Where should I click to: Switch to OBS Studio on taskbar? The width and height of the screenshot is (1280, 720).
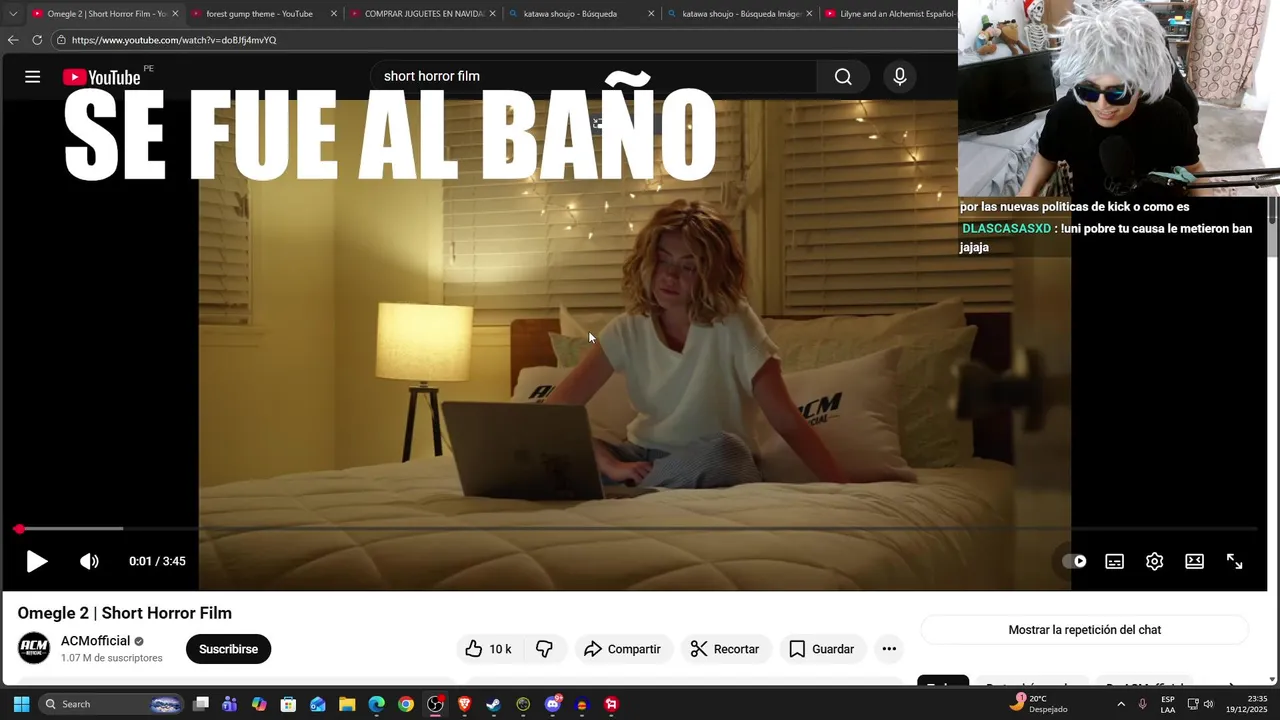(435, 704)
